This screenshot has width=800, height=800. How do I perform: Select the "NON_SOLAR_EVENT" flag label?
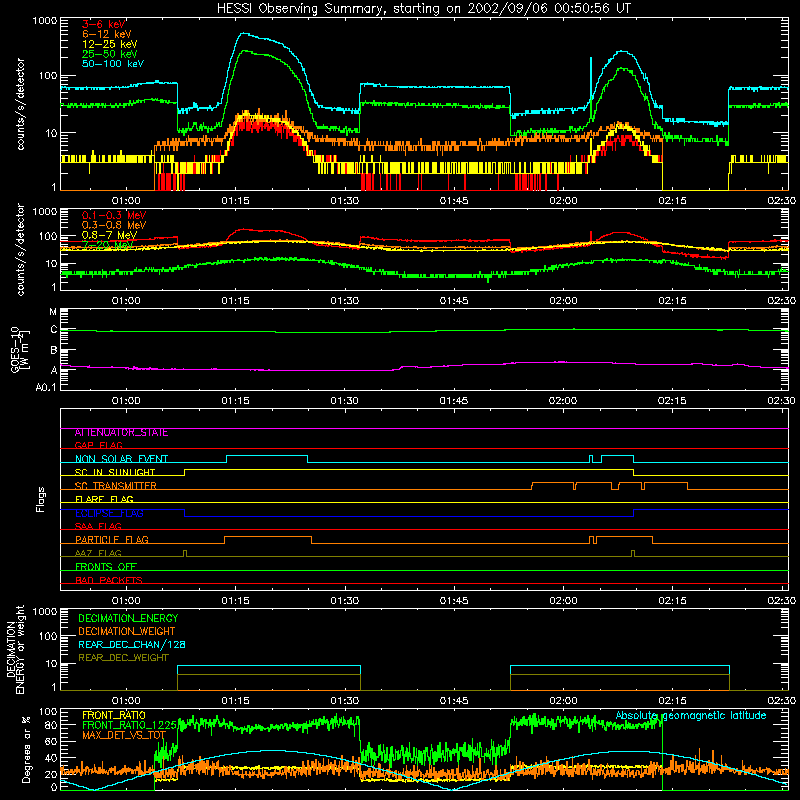pos(121,459)
